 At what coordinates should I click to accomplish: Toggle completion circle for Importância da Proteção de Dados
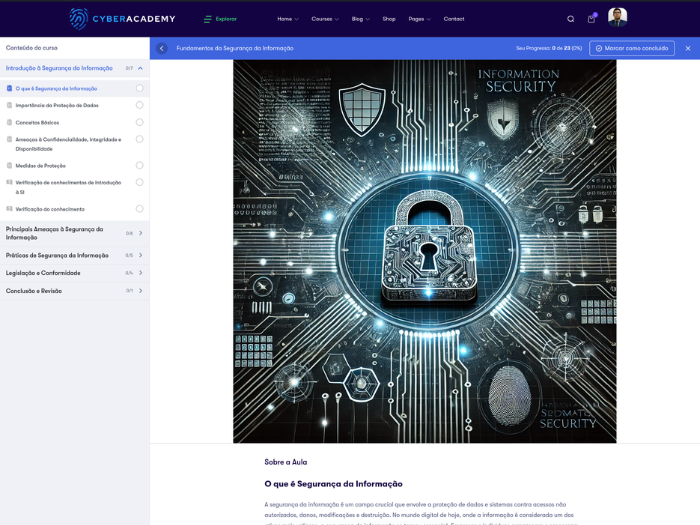(140, 105)
